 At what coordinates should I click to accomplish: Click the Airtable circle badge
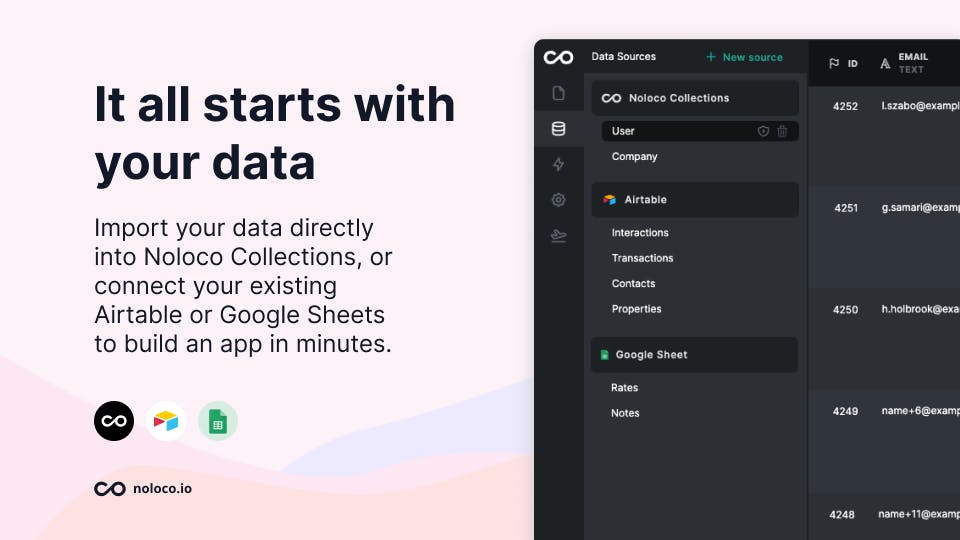point(166,421)
